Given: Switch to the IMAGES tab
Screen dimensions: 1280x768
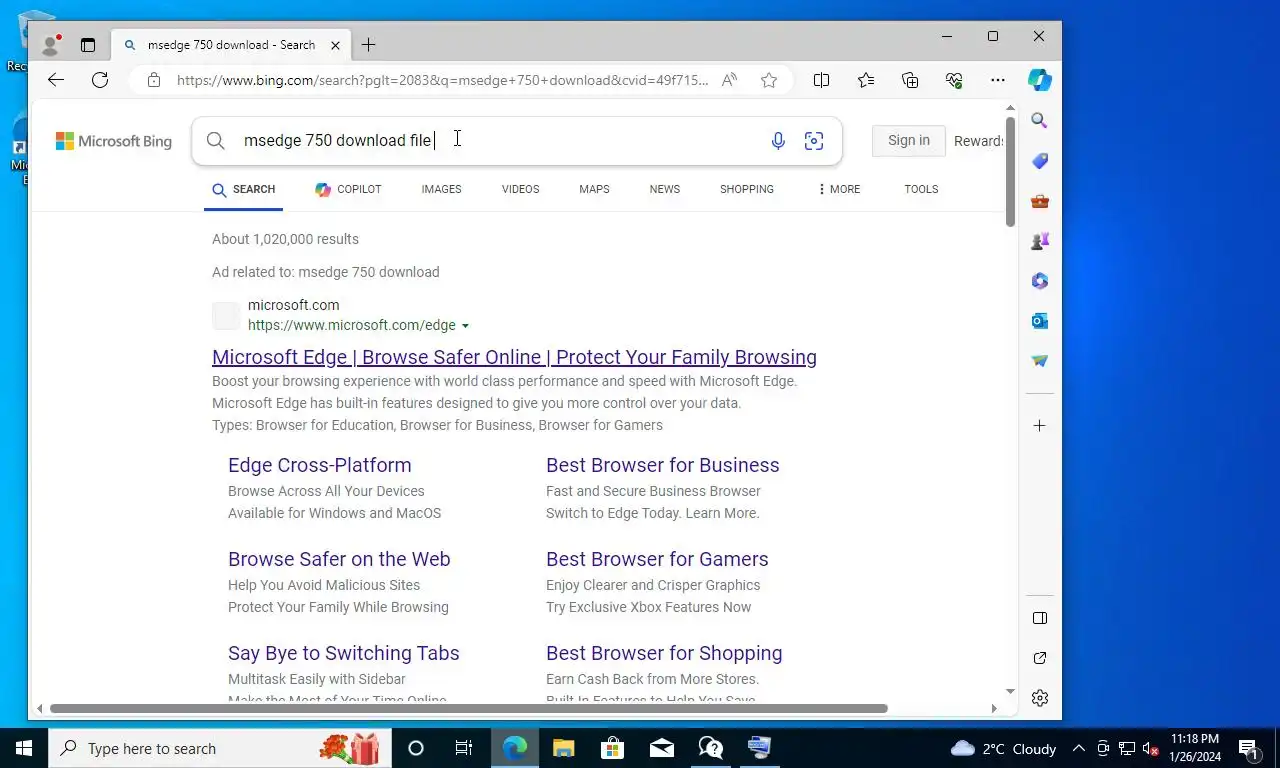Looking at the screenshot, I should coord(441,189).
